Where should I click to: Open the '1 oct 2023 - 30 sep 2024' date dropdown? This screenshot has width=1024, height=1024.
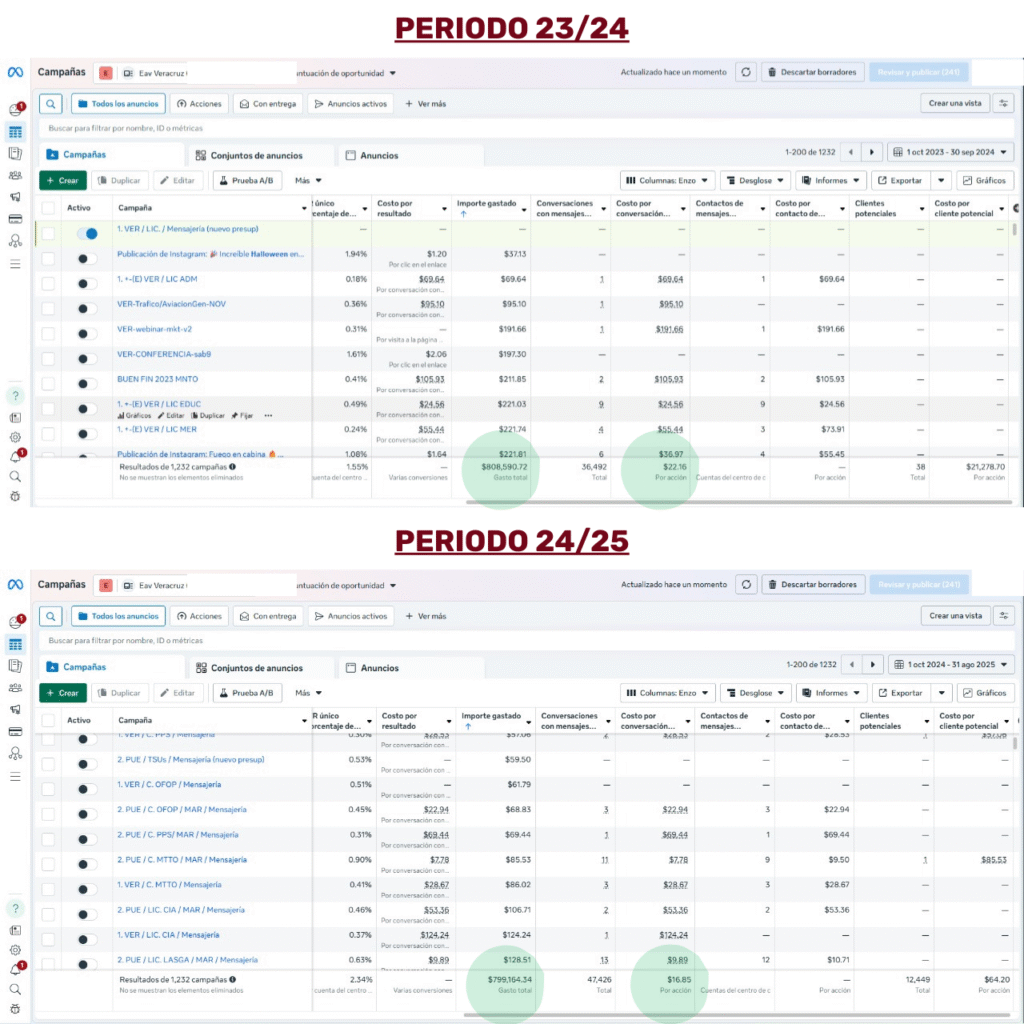[x=950, y=152]
